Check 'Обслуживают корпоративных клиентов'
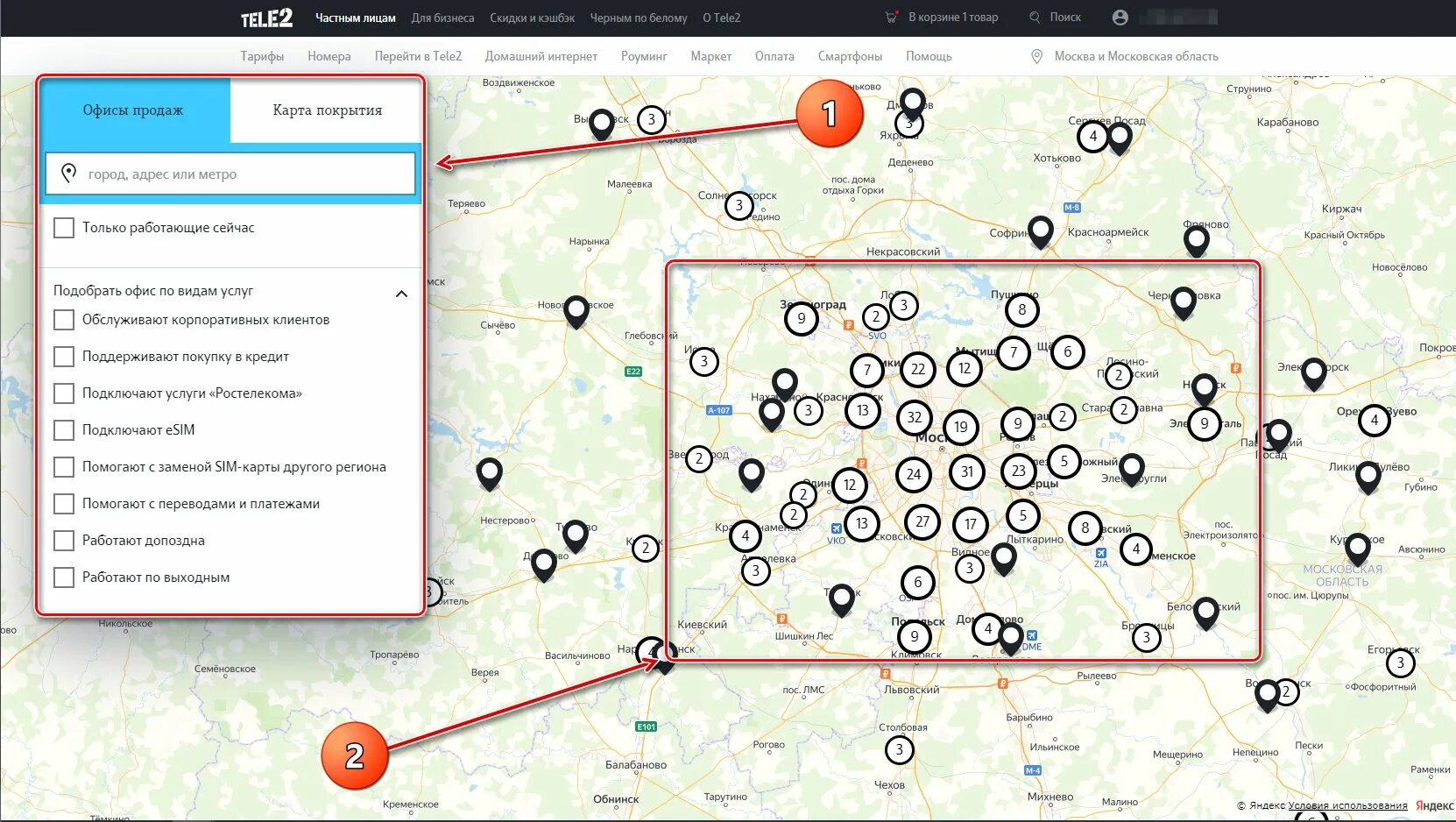The image size is (1456, 822). click(64, 320)
